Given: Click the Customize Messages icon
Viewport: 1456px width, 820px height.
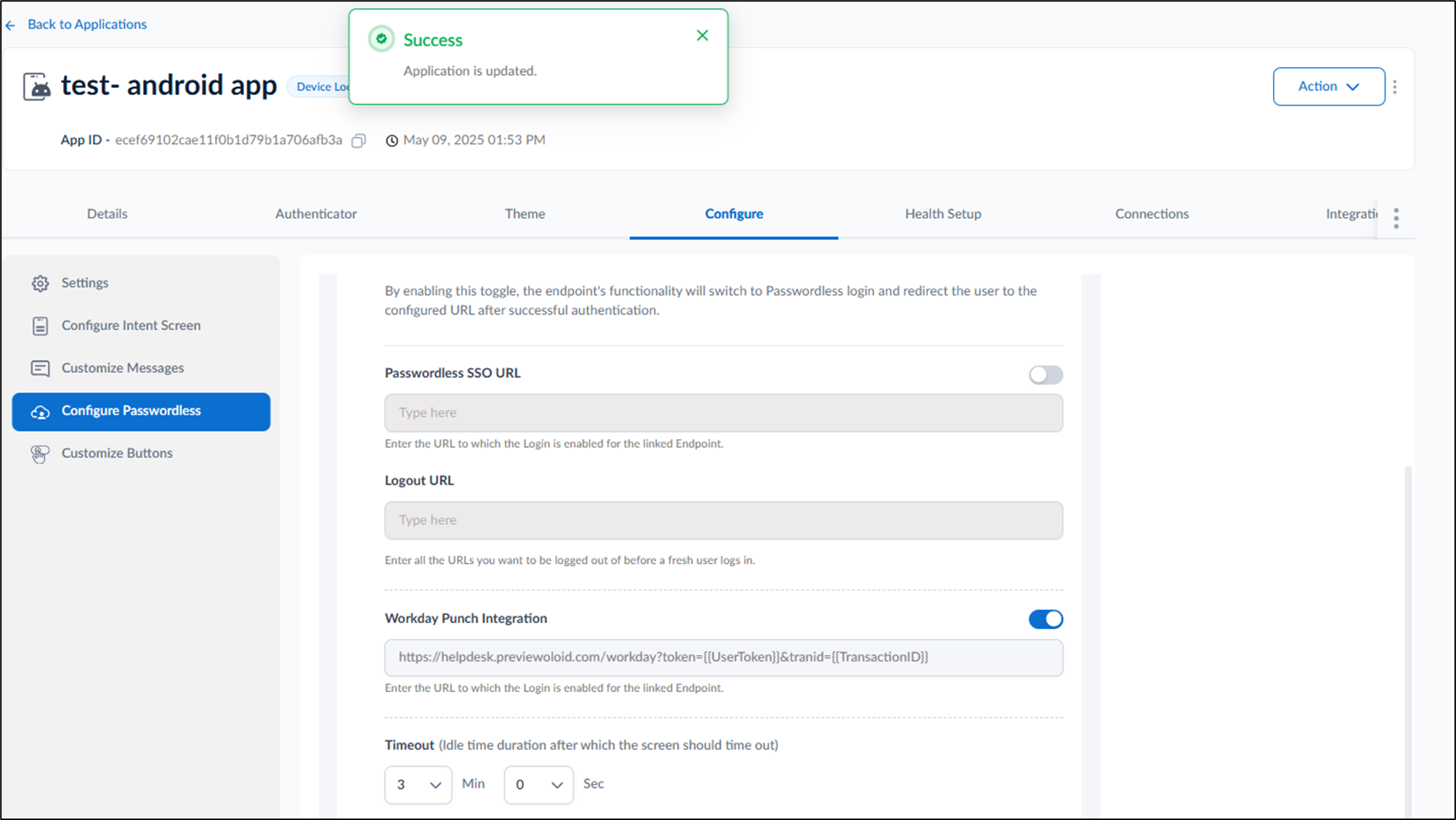Looking at the screenshot, I should click(x=41, y=368).
